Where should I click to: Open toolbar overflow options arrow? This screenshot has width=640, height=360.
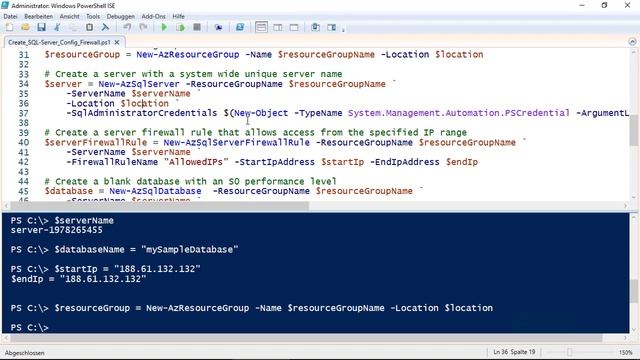click(343, 29)
